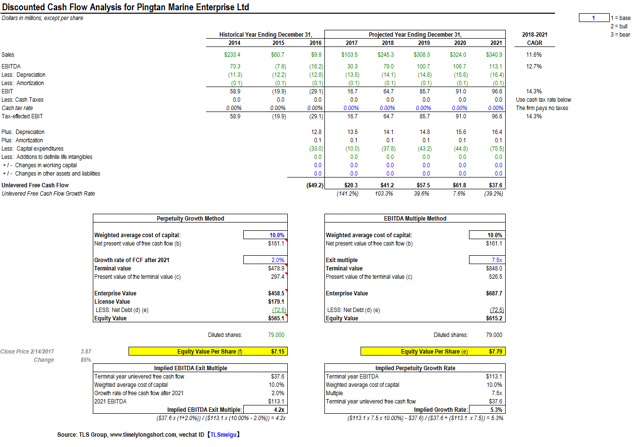The width and height of the screenshot is (640, 447).
Task: Select the Sales CAGR 11.6%
Action: click(534, 55)
